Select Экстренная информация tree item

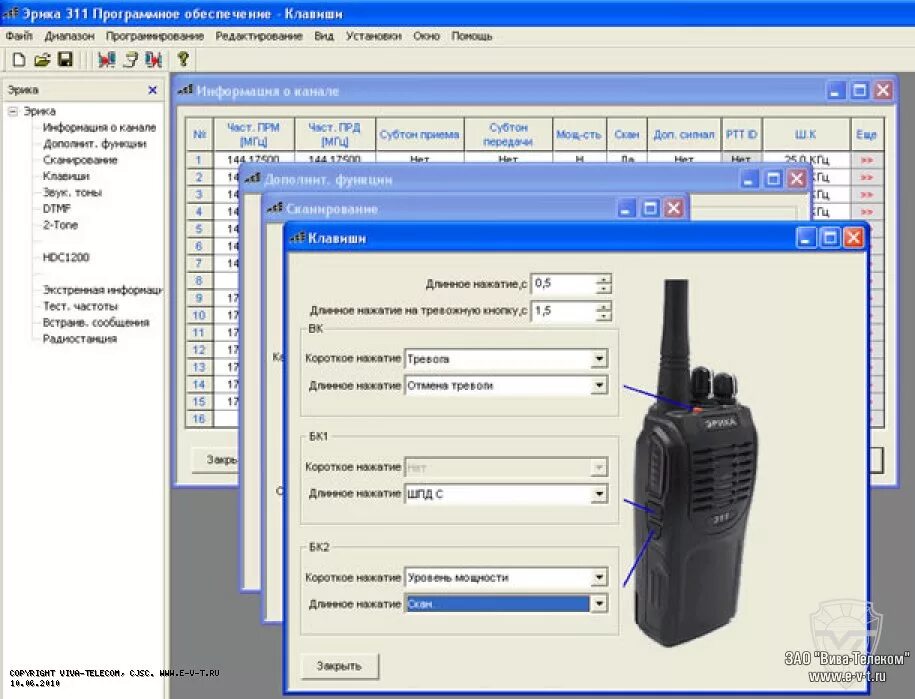tap(103, 290)
